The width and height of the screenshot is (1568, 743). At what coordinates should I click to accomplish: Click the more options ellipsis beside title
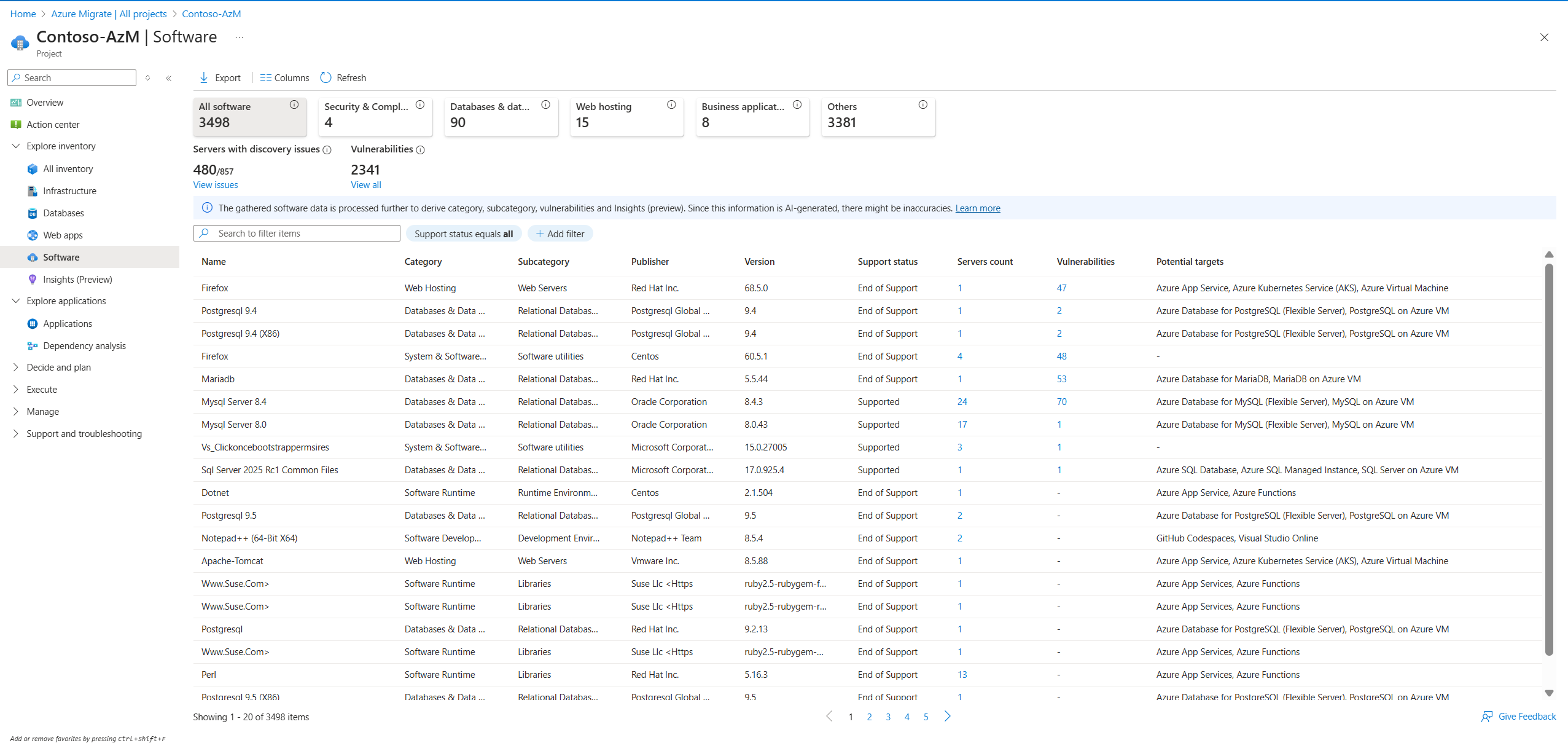(240, 37)
